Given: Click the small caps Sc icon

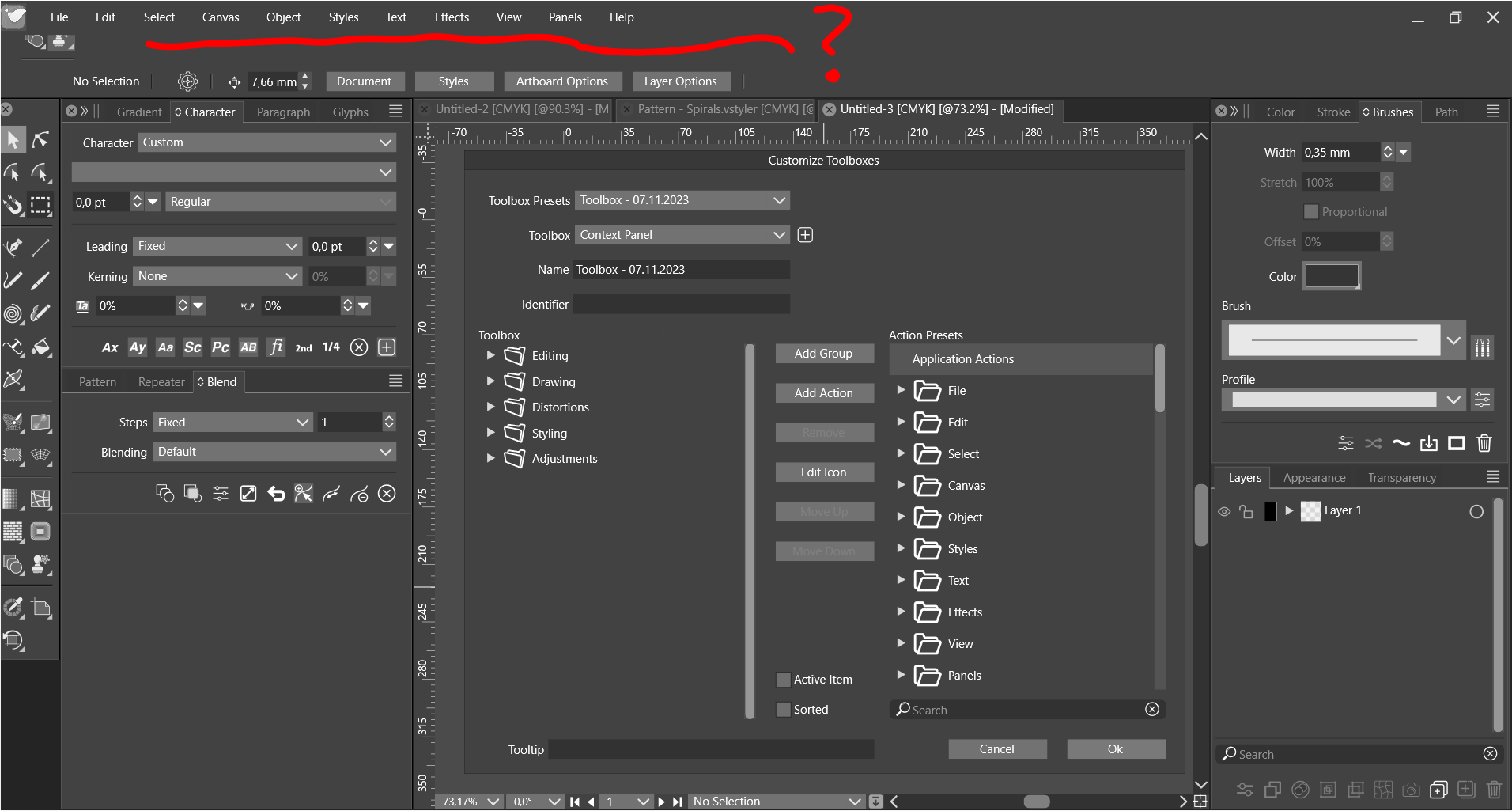Looking at the screenshot, I should [192, 347].
